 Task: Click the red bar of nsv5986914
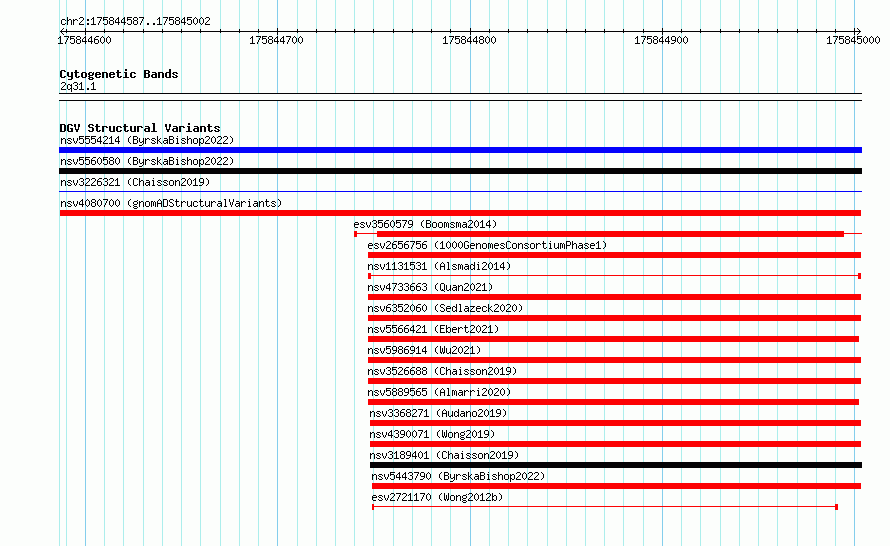615,360
